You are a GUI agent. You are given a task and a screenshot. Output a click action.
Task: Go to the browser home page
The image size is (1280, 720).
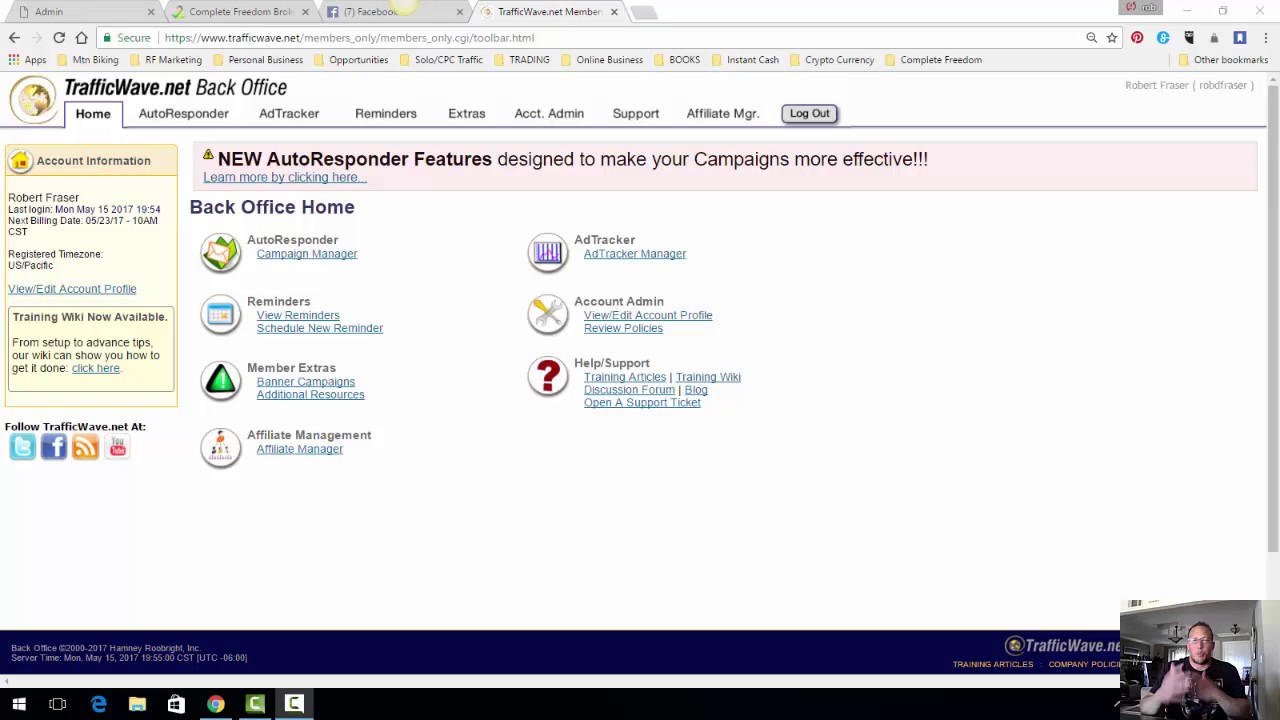(x=81, y=38)
